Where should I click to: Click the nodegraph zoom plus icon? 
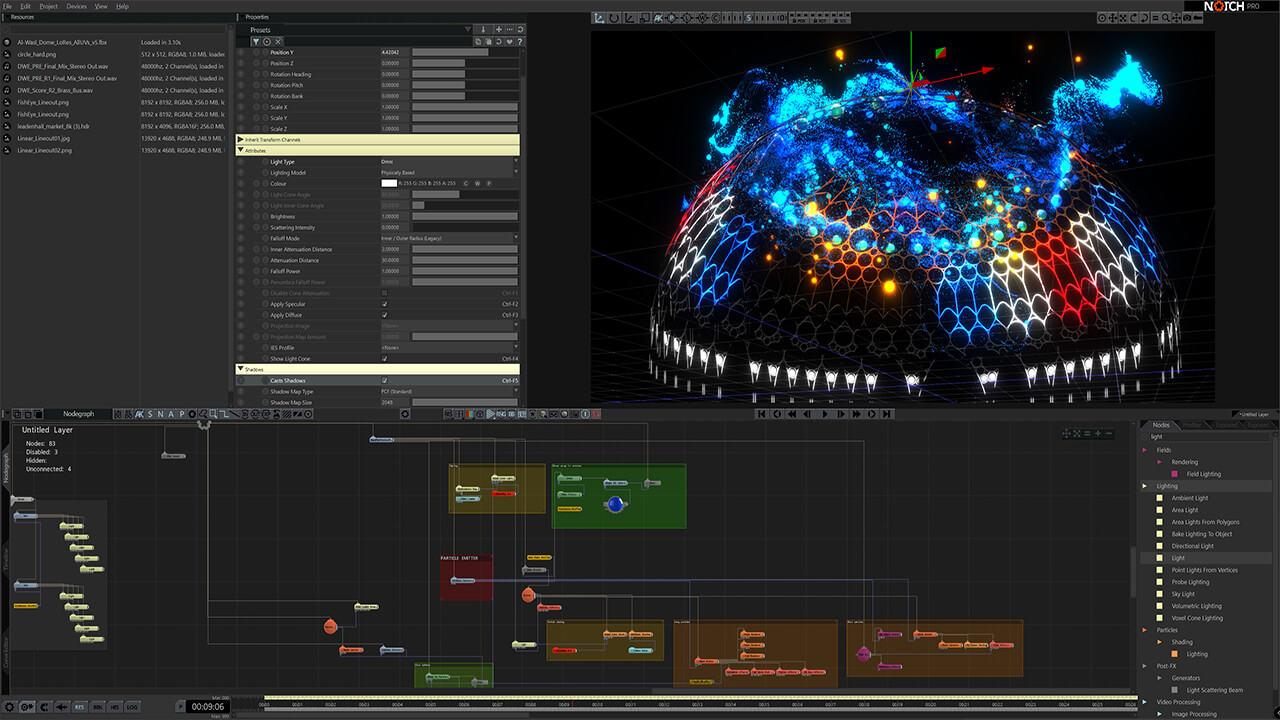click(x=1098, y=433)
